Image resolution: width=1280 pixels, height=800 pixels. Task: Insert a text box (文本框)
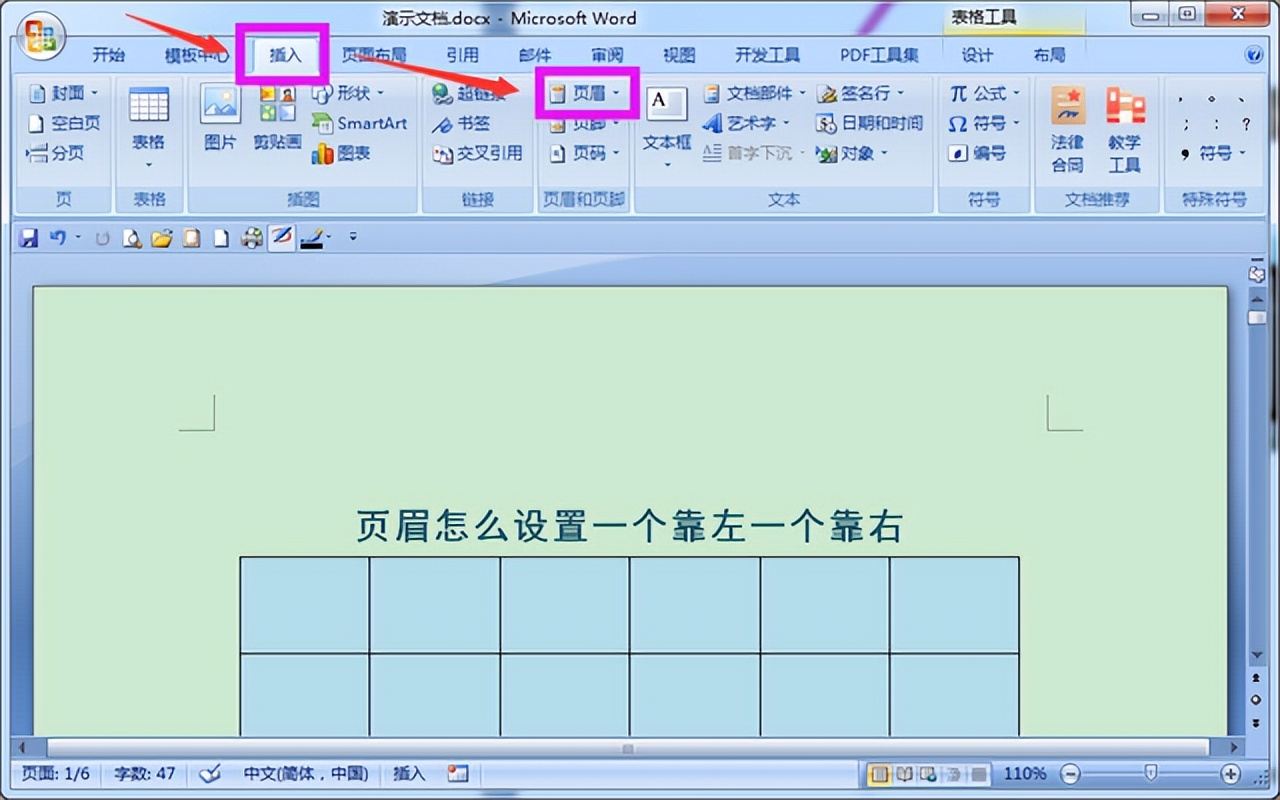tap(667, 127)
